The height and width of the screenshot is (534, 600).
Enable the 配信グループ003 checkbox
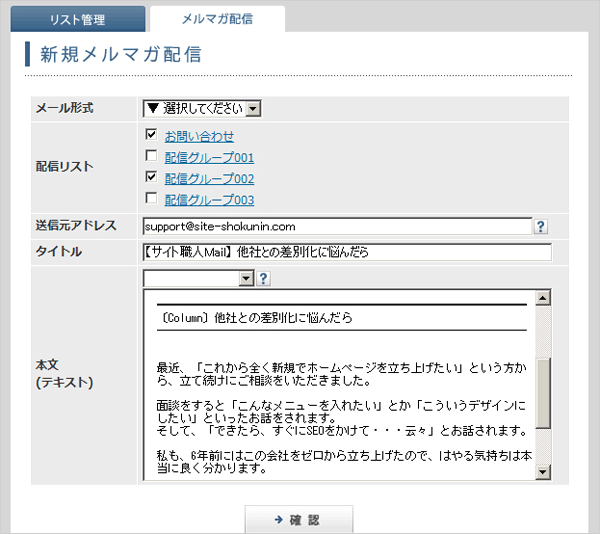151,199
